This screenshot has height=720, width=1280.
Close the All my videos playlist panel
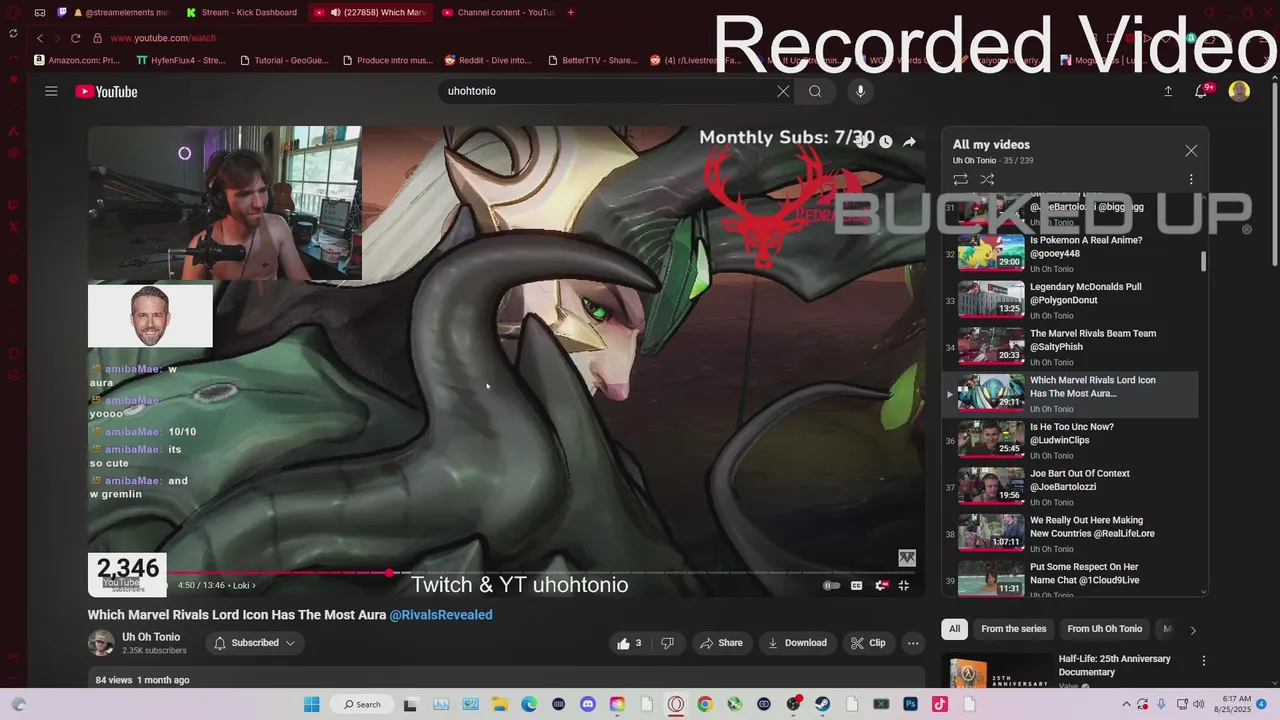1191,151
